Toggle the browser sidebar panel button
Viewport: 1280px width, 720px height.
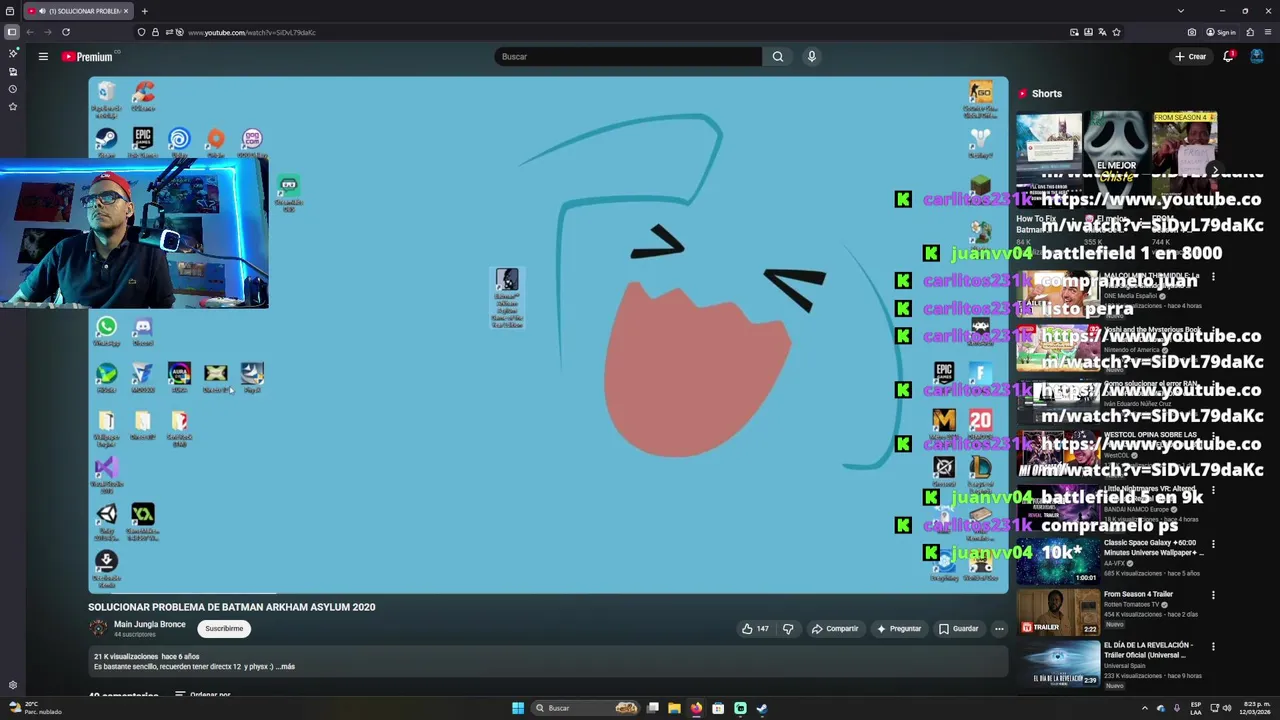[12, 32]
